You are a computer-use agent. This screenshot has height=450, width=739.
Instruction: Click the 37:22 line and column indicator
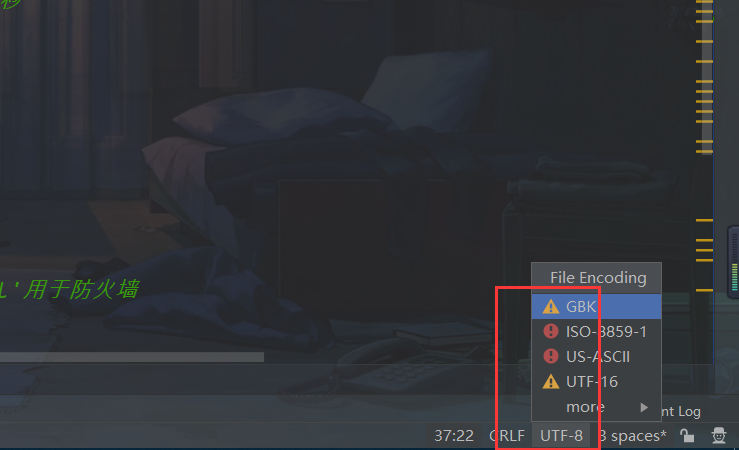tap(453, 436)
